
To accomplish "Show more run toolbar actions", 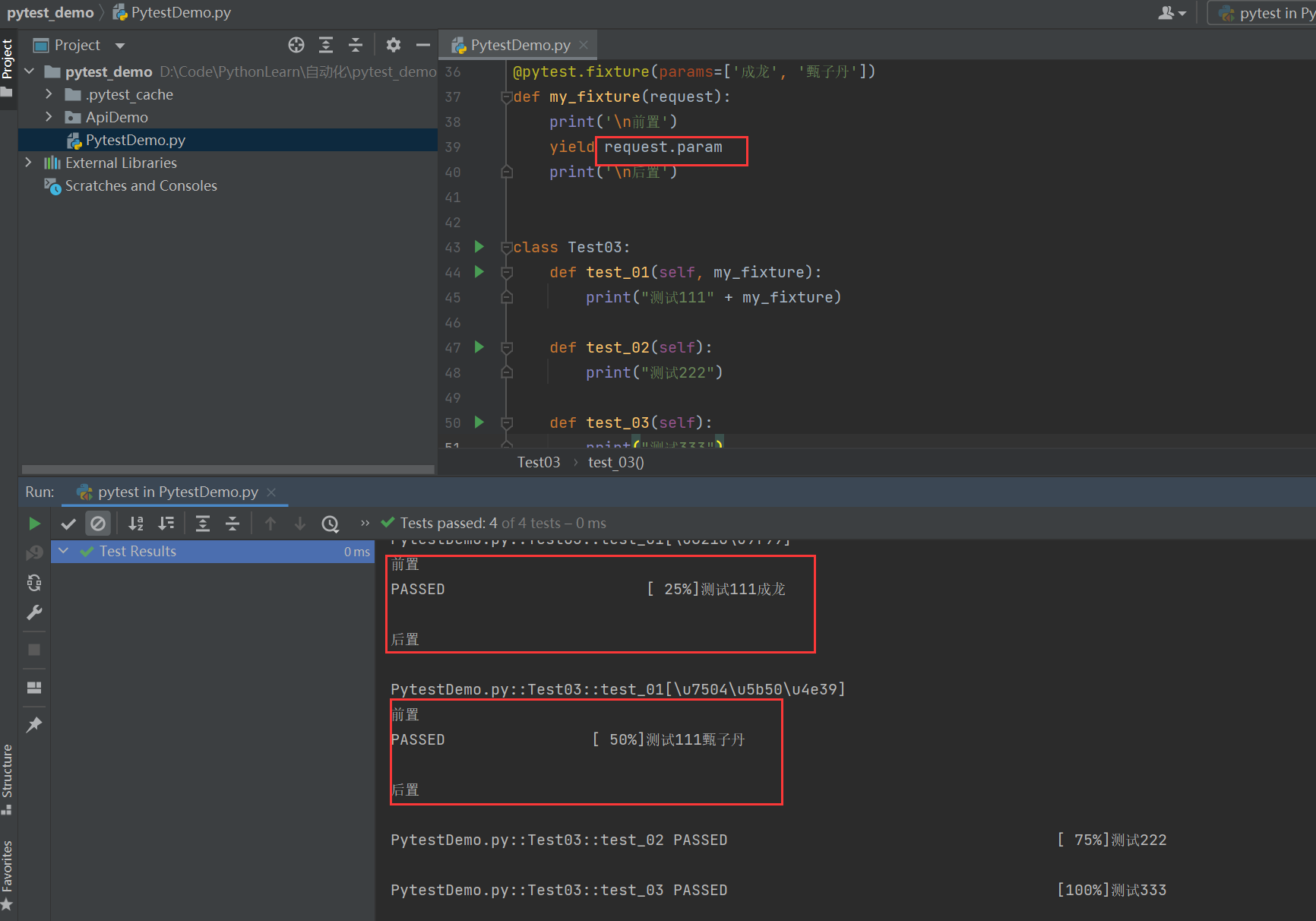I will pyautogui.click(x=365, y=523).
